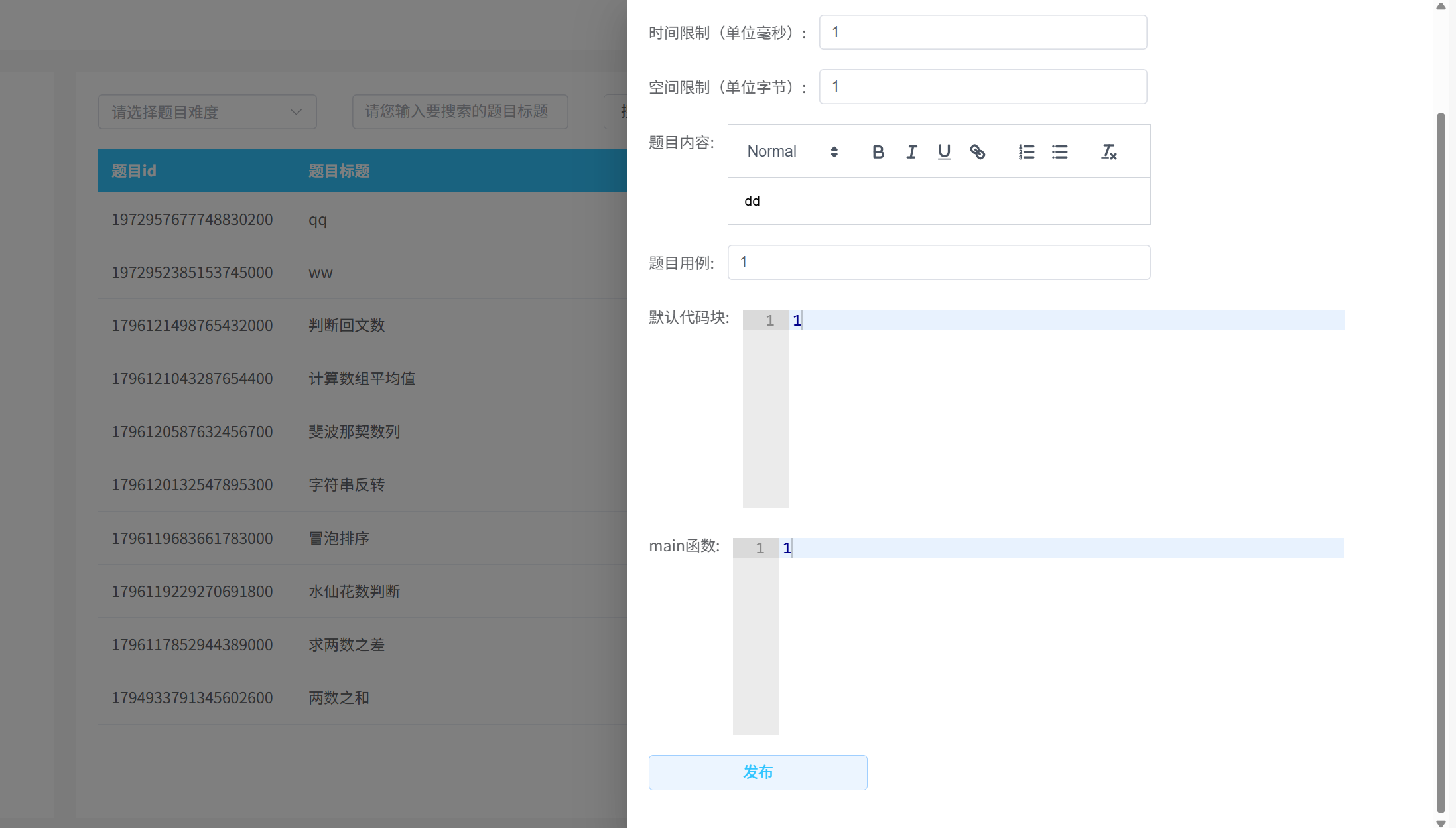Screen dimensions: 1456x828
Task: Focus the 空间限制 space limit field
Action: (x=982, y=87)
